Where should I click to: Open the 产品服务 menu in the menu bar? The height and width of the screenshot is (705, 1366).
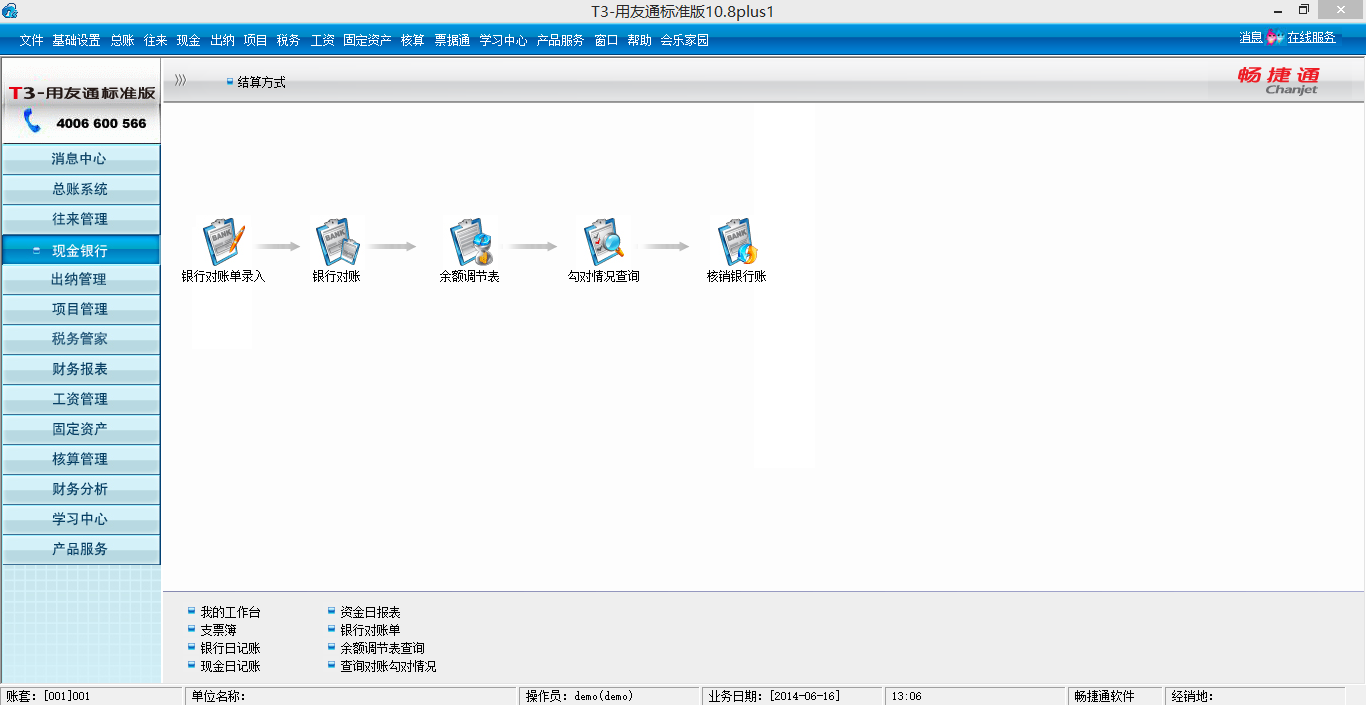click(x=560, y=40)
